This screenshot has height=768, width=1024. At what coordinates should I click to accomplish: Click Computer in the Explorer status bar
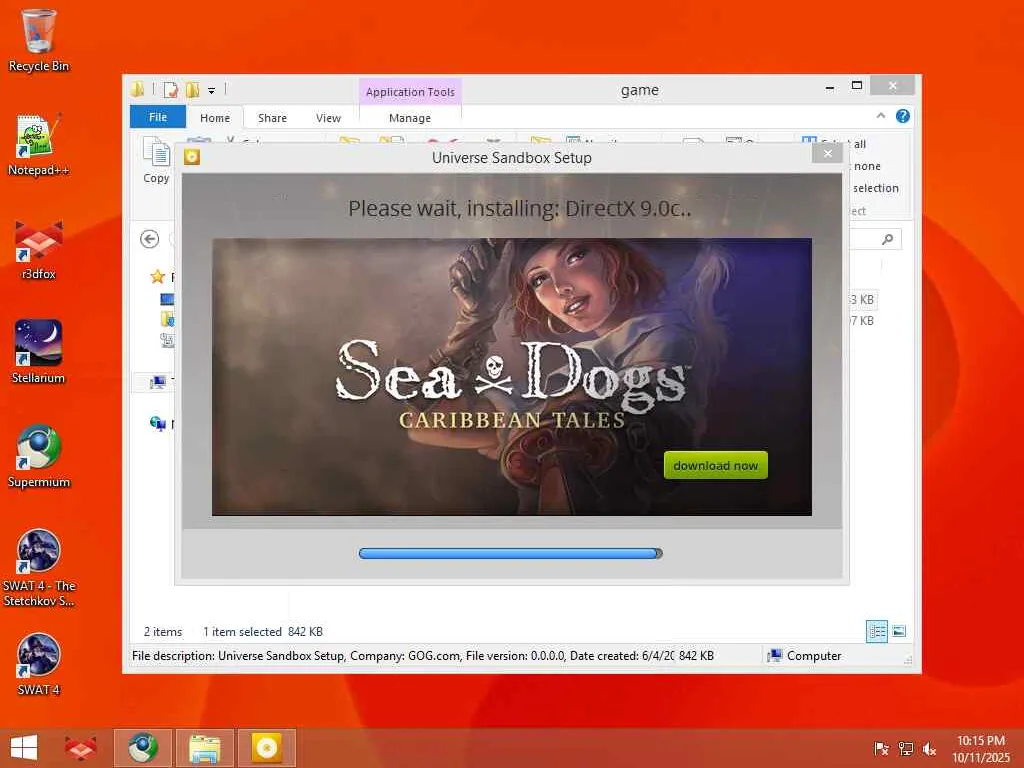tap(805, 656)
